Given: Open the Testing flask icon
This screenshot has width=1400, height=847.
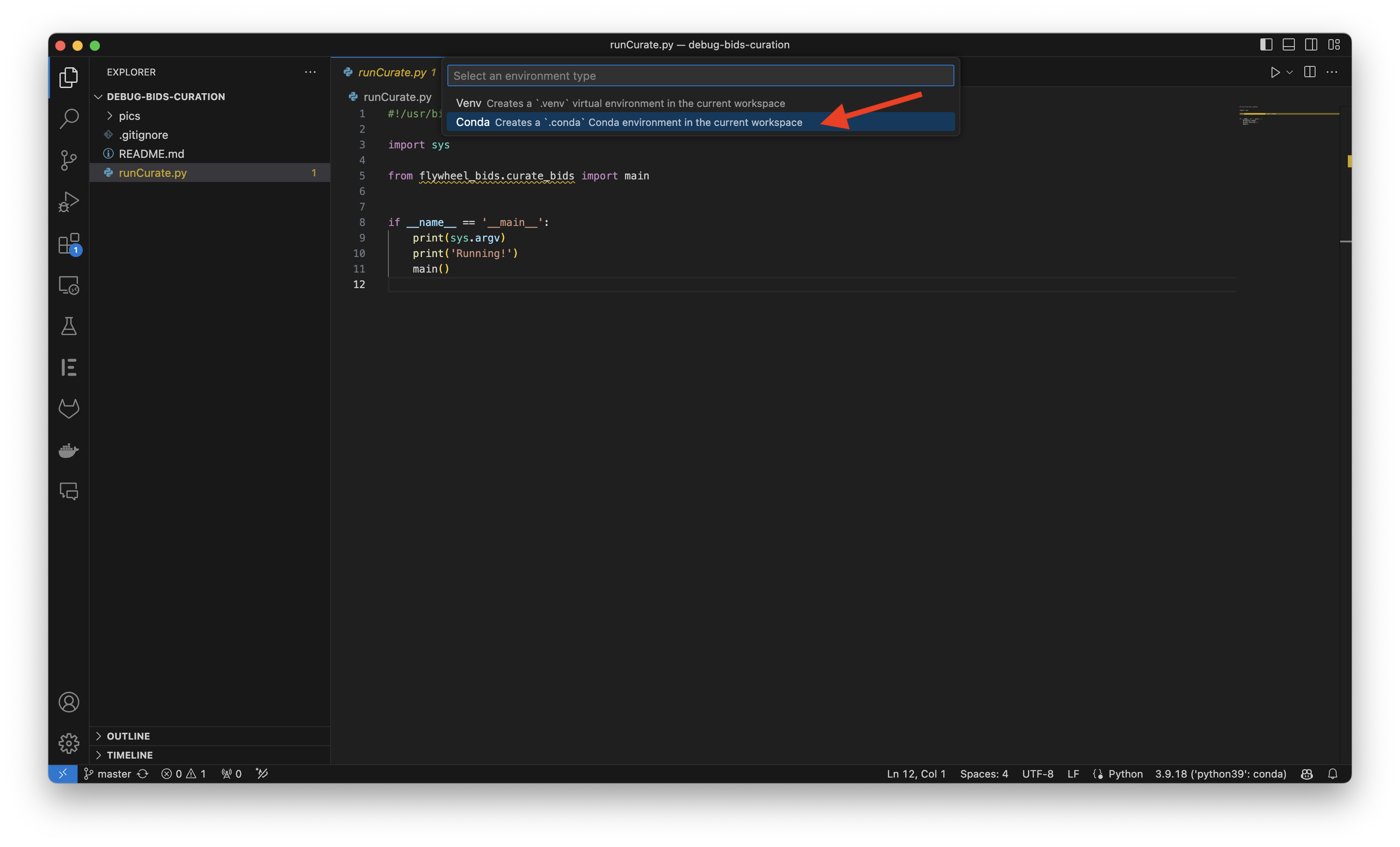Looking at the screenshot, I should [x=69, y=326].
